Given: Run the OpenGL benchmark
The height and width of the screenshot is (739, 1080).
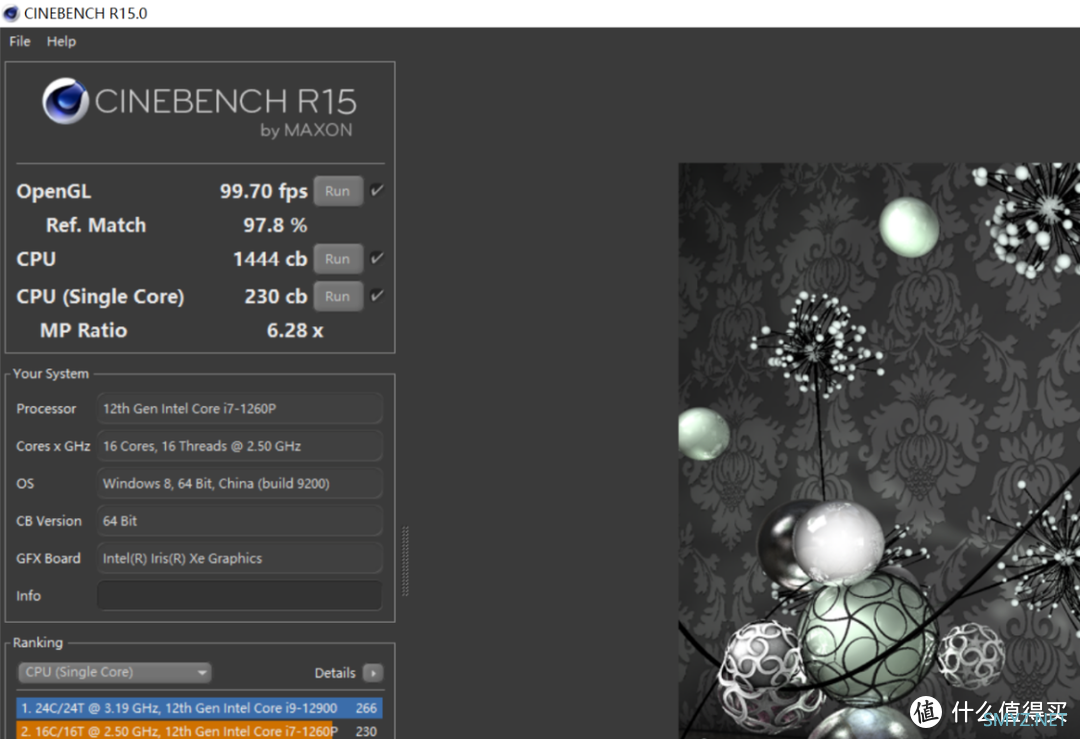Looking at the screenshot, I should tap(338, 191).
